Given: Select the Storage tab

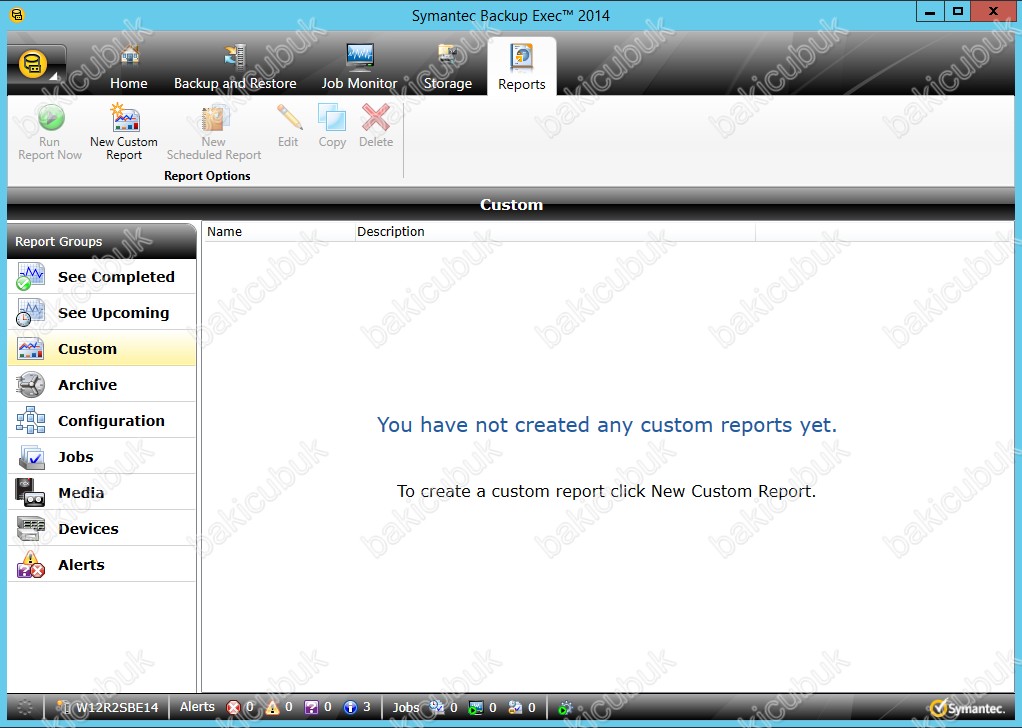Looking at the screenshot, I should click(x=448, y=68).
